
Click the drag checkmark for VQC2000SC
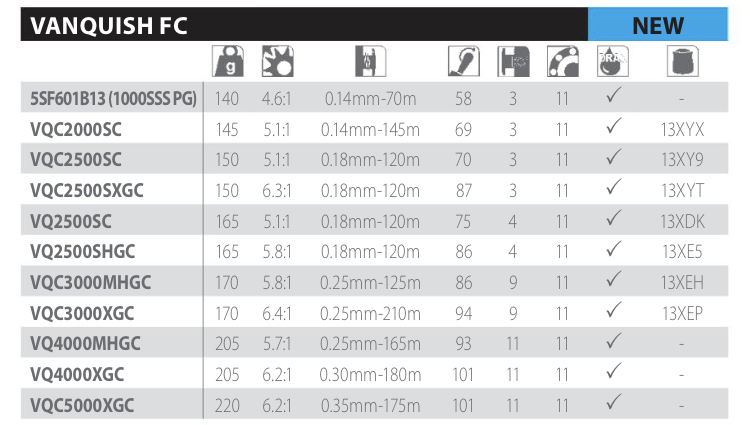(x=613, y=128)
